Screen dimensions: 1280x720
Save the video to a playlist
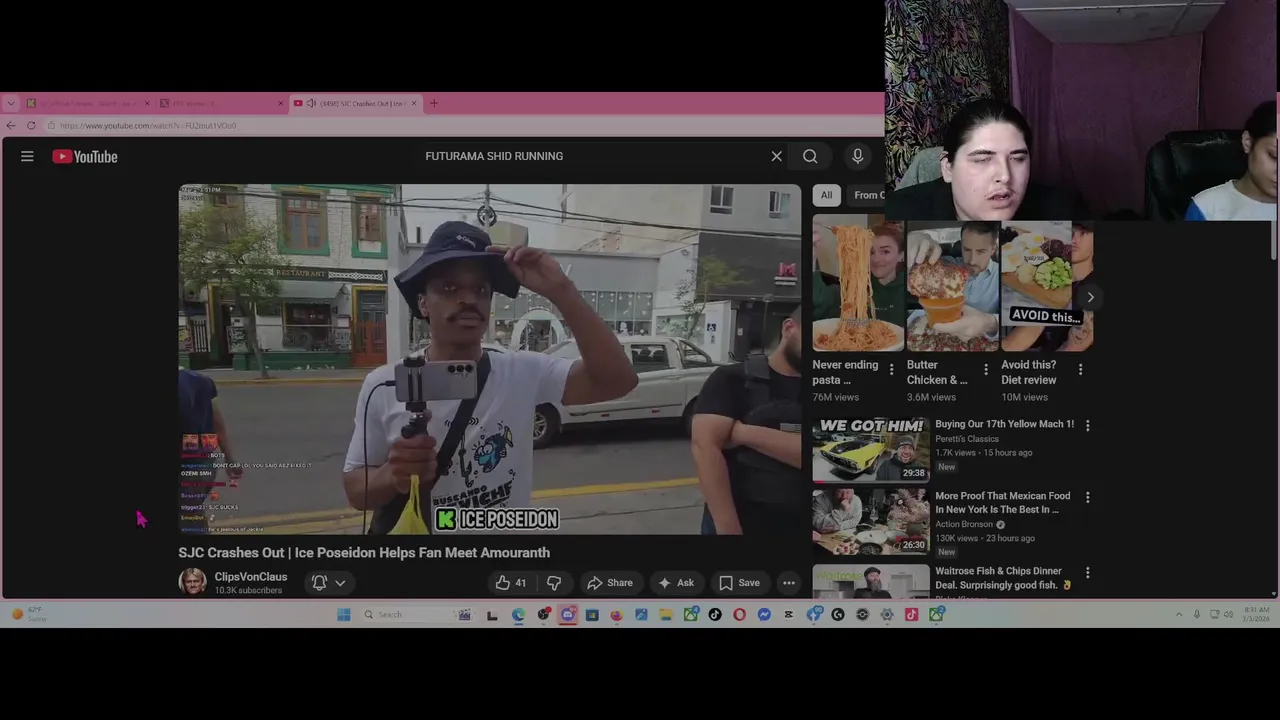(x=739, y=583)
